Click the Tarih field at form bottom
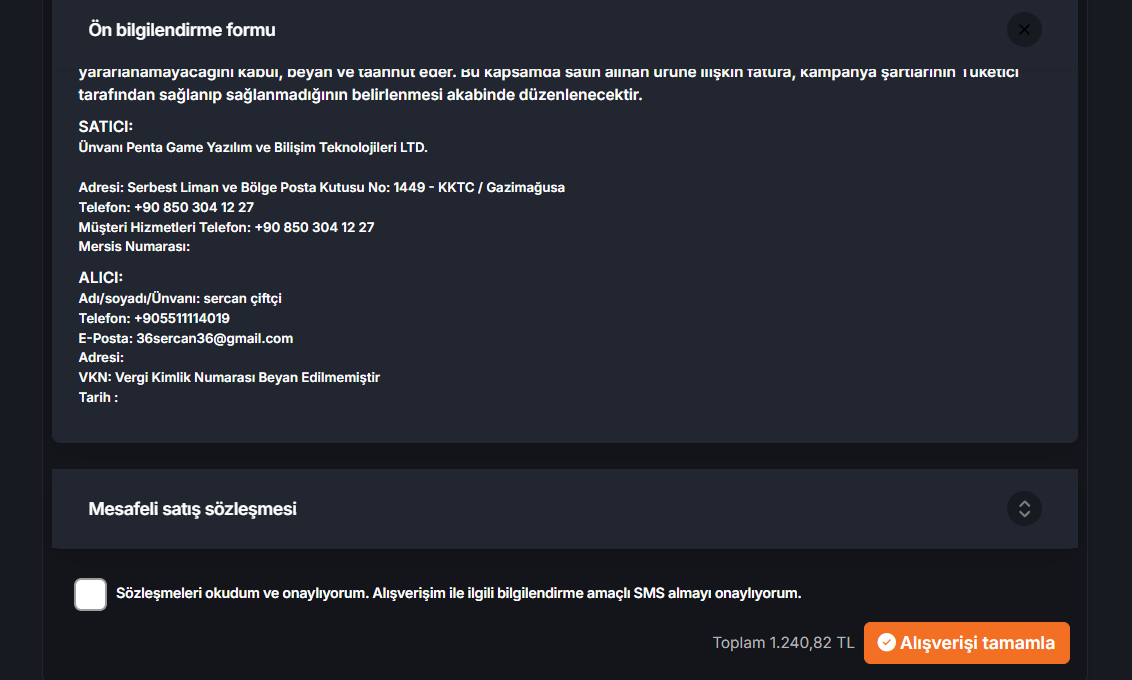1132x680 pixels. click(98, 398)
